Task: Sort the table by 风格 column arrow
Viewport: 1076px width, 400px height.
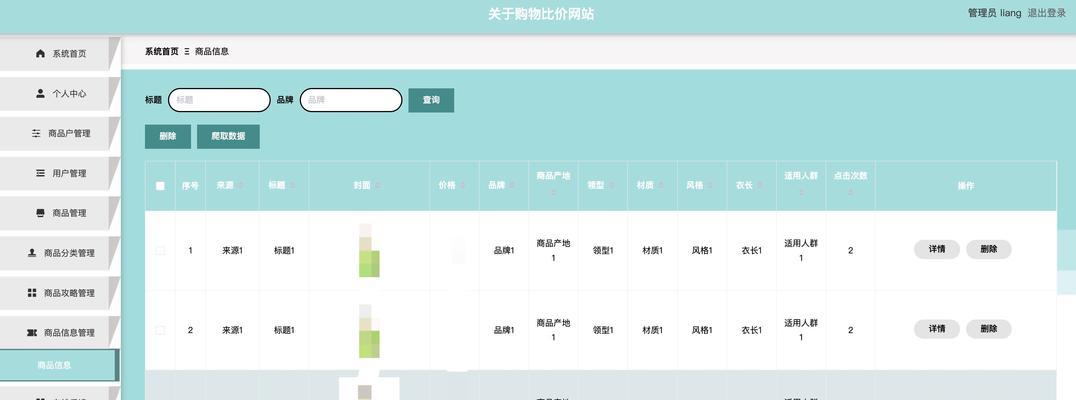Action: click(x=710, y=186)
